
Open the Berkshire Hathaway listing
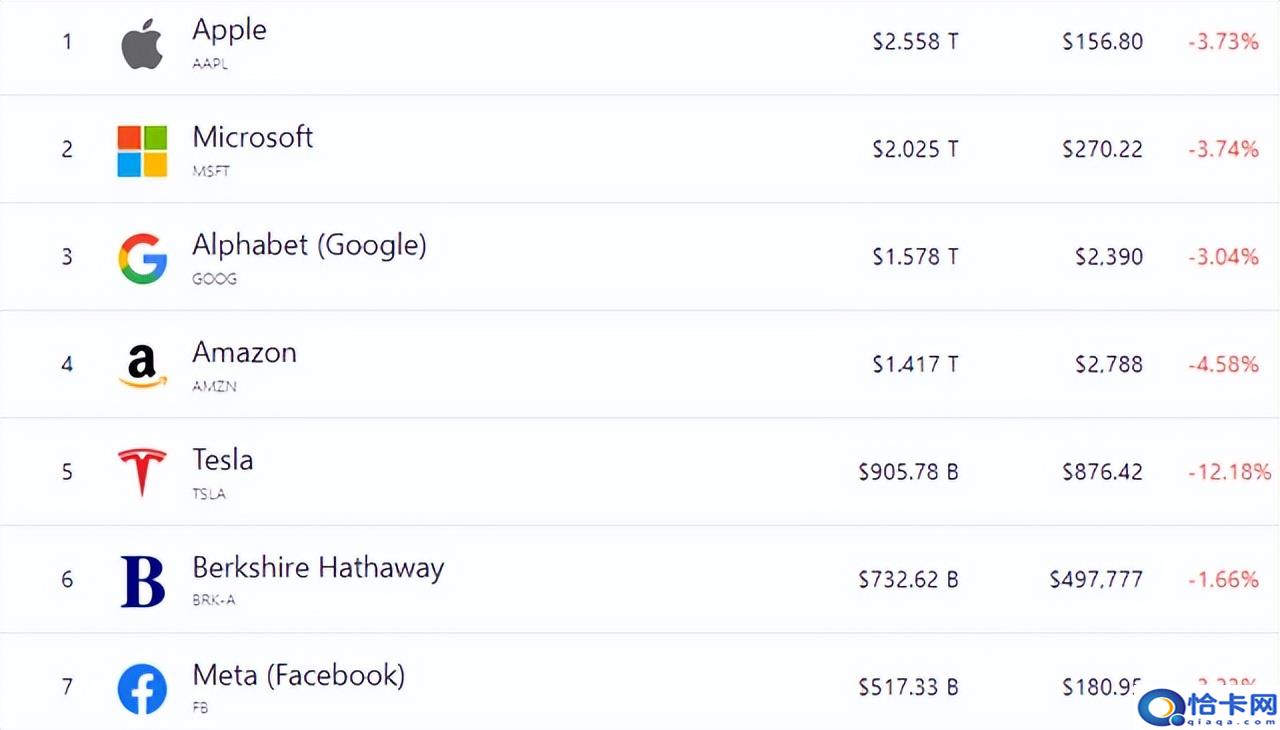pos(318,567)
